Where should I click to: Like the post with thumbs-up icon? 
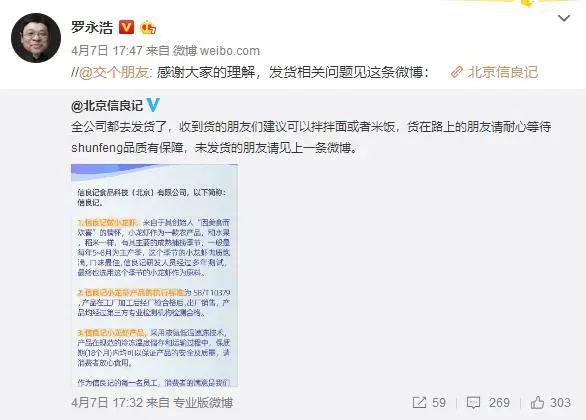click(x=537, y=402)
